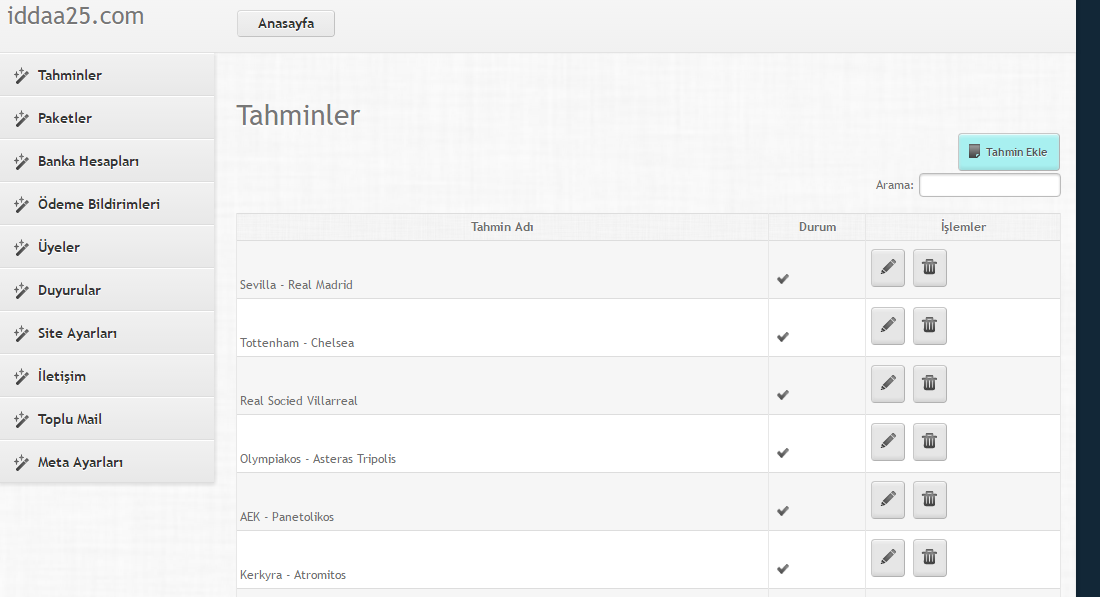Open Paketler in the sidebar menu
This screenshot has height=597, width=1100.
coord(107,118)
